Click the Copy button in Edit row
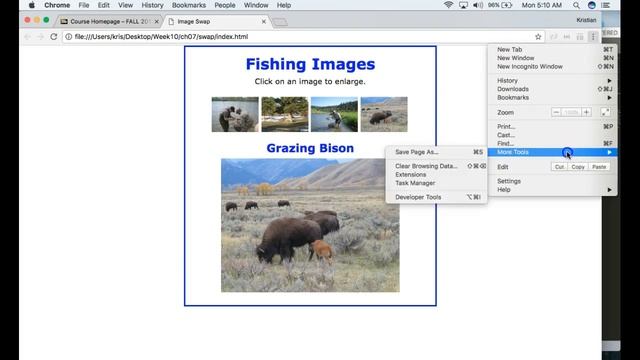 [578, 167]
